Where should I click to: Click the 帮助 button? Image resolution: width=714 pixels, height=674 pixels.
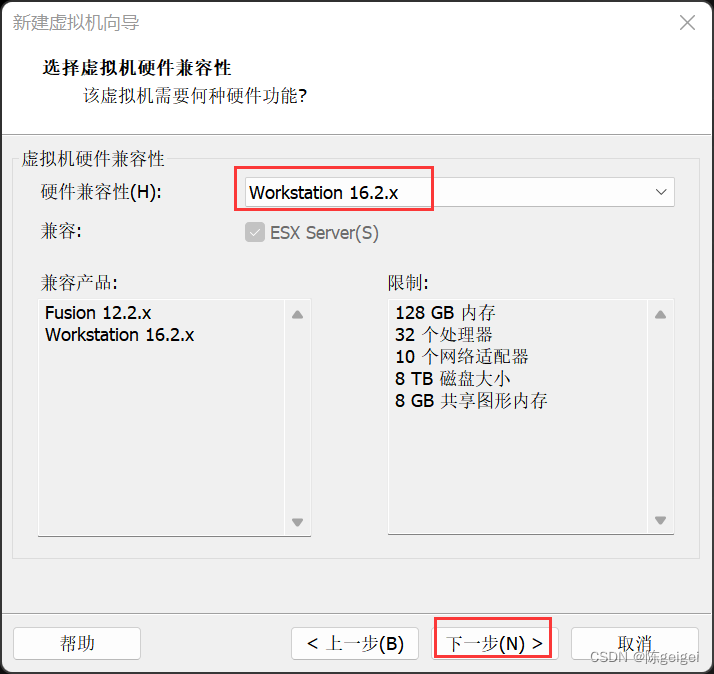point(77,643)
